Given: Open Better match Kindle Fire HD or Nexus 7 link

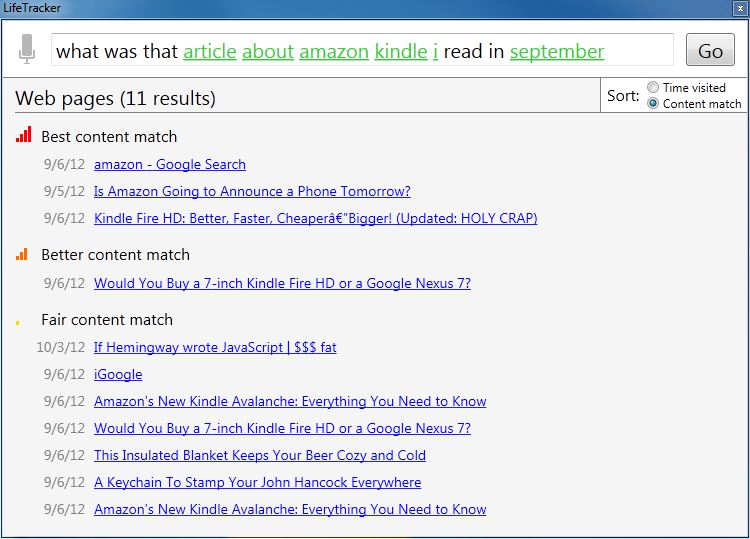Looking at the screenshot, I should (282, 283).
